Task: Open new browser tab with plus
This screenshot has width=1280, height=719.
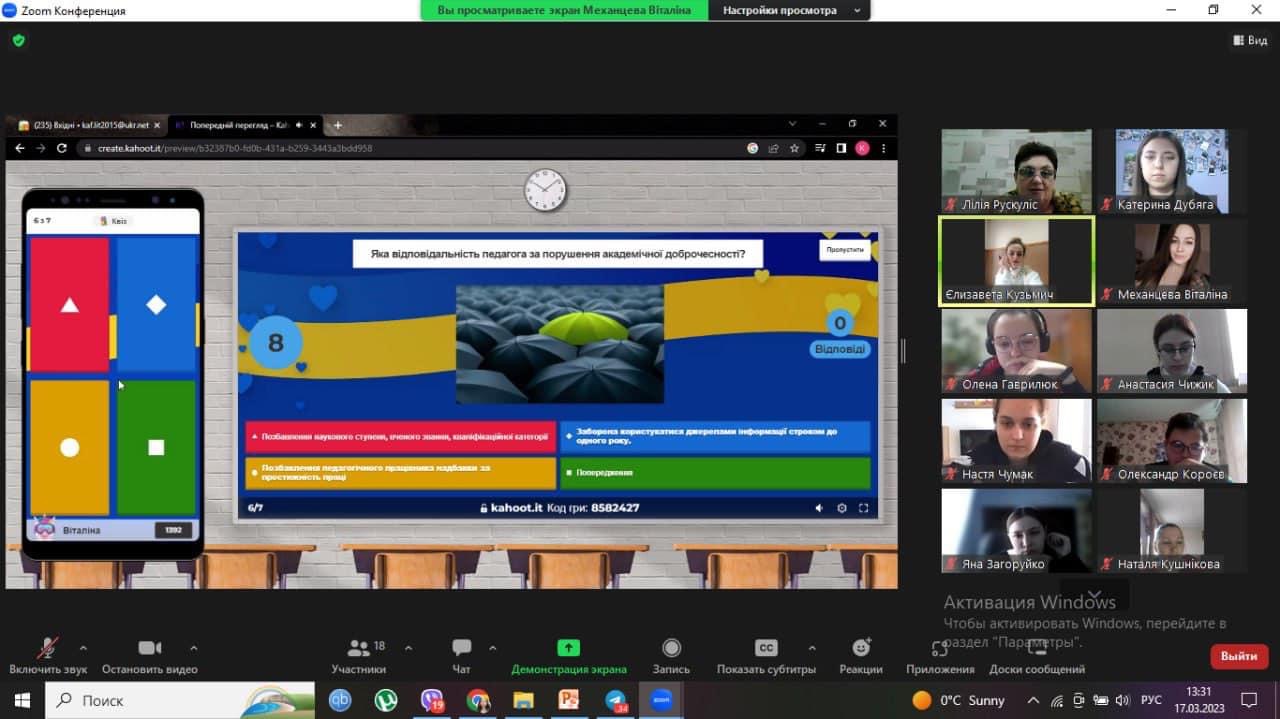Action: tap(338, 125)
